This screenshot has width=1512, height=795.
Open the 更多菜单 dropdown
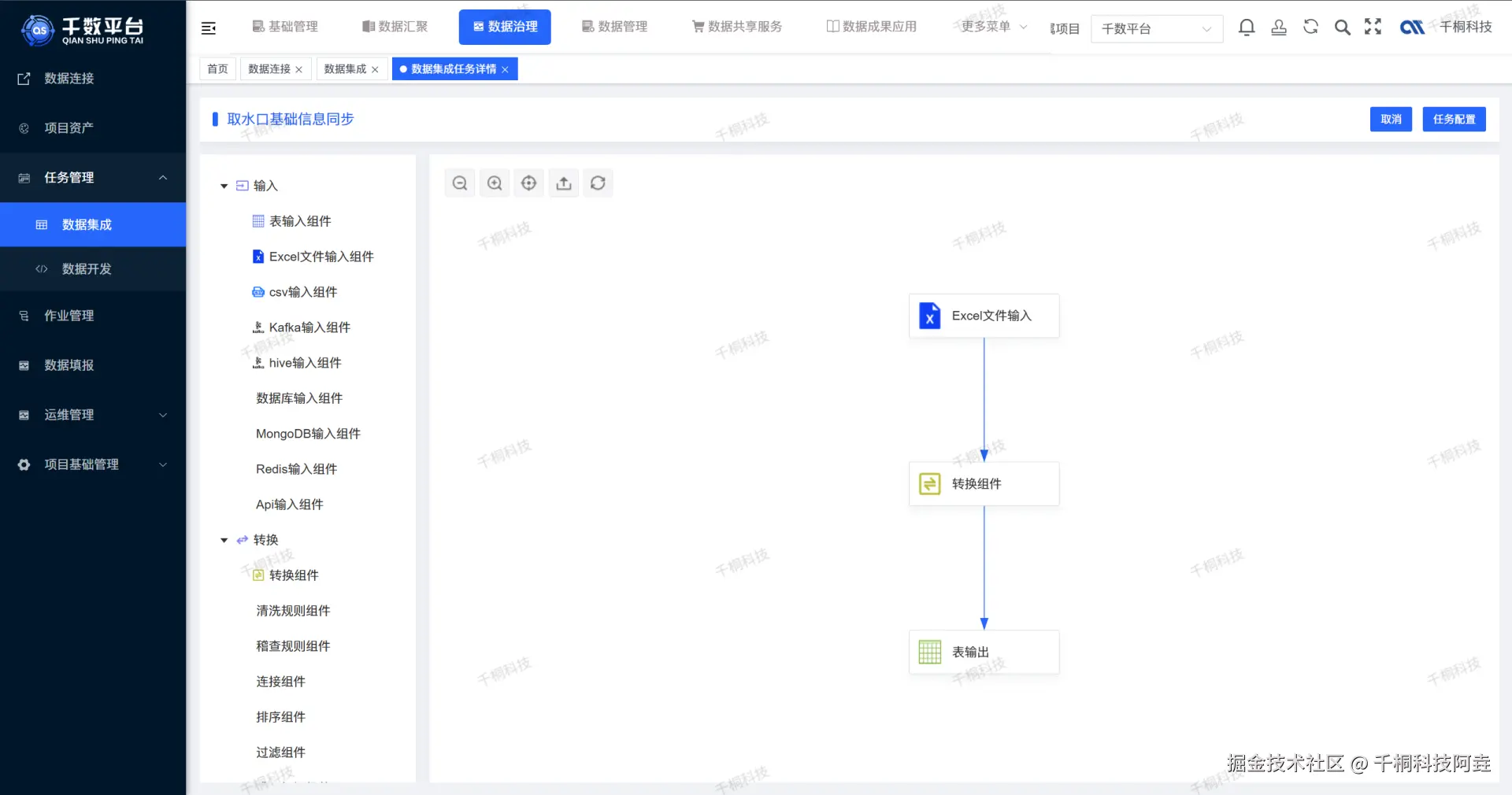coord(994,27)
